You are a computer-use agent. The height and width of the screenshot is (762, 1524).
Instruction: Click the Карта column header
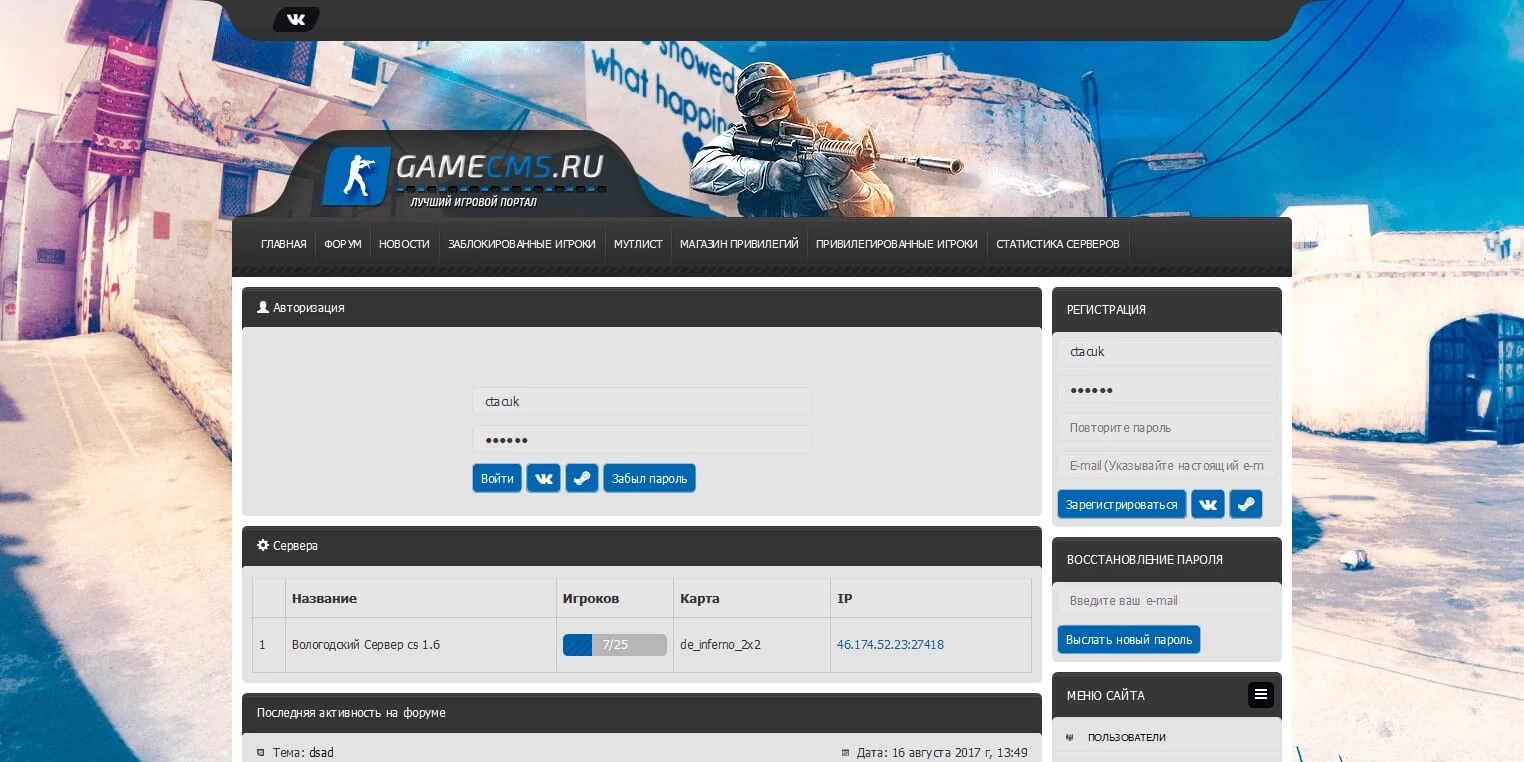(x=700, y=598)
